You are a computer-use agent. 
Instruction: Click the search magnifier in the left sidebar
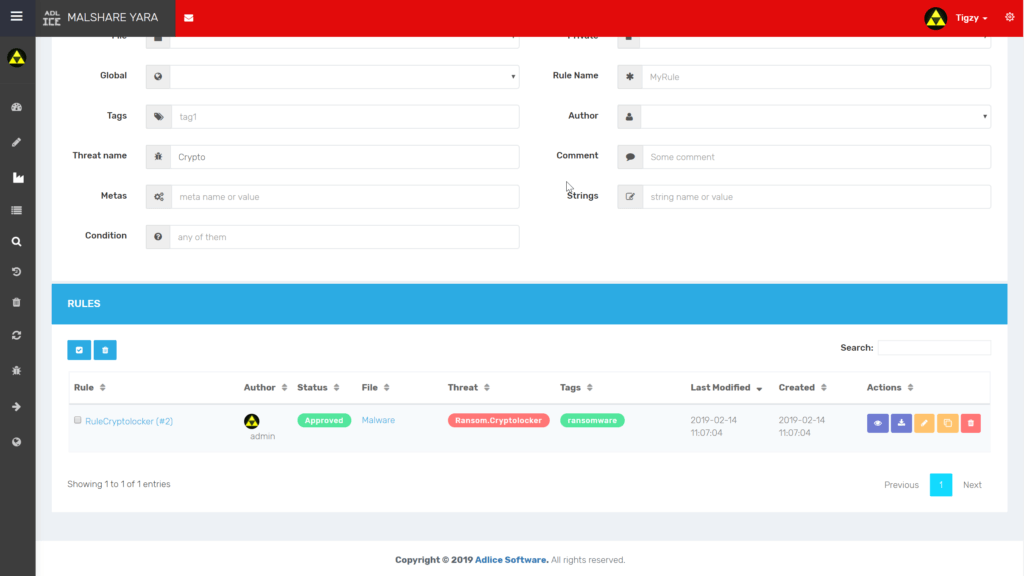17,241
